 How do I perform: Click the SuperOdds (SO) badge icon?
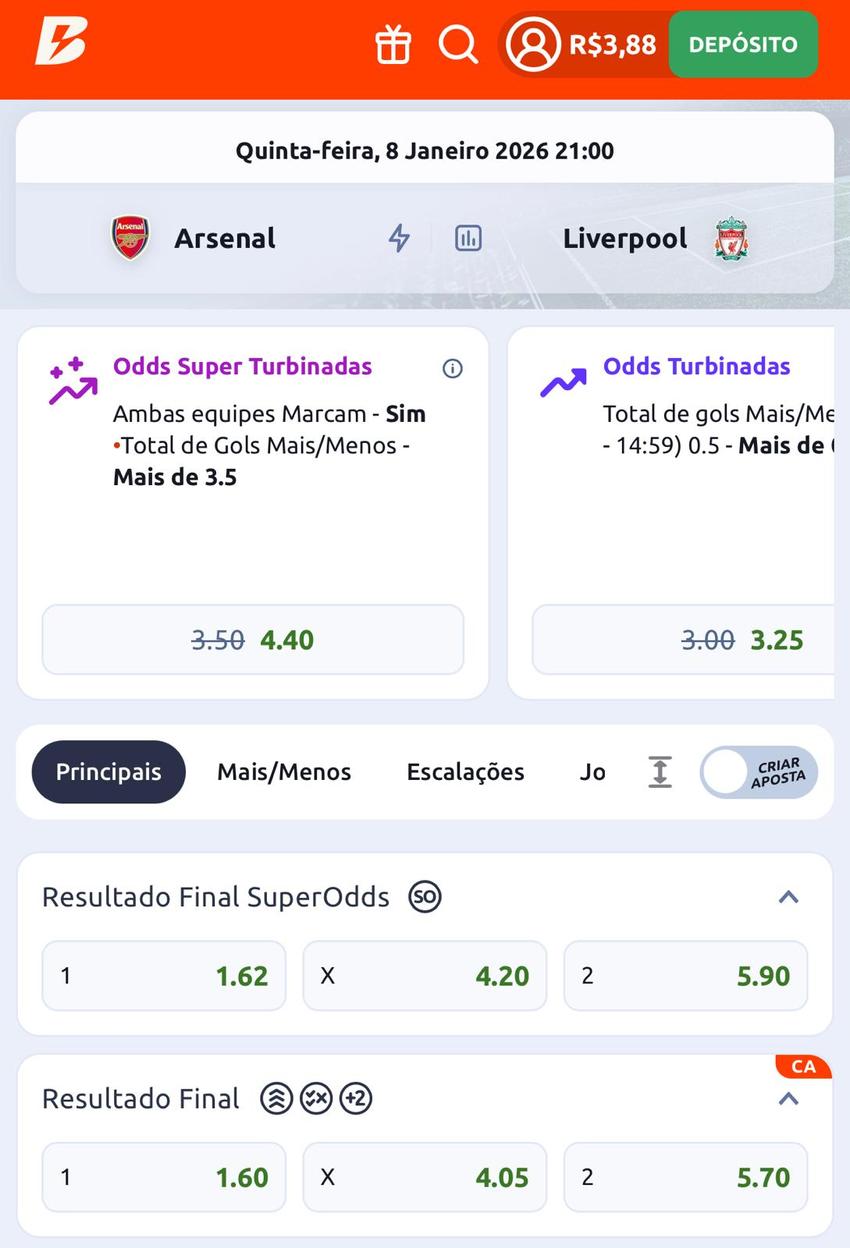[424, 897]
